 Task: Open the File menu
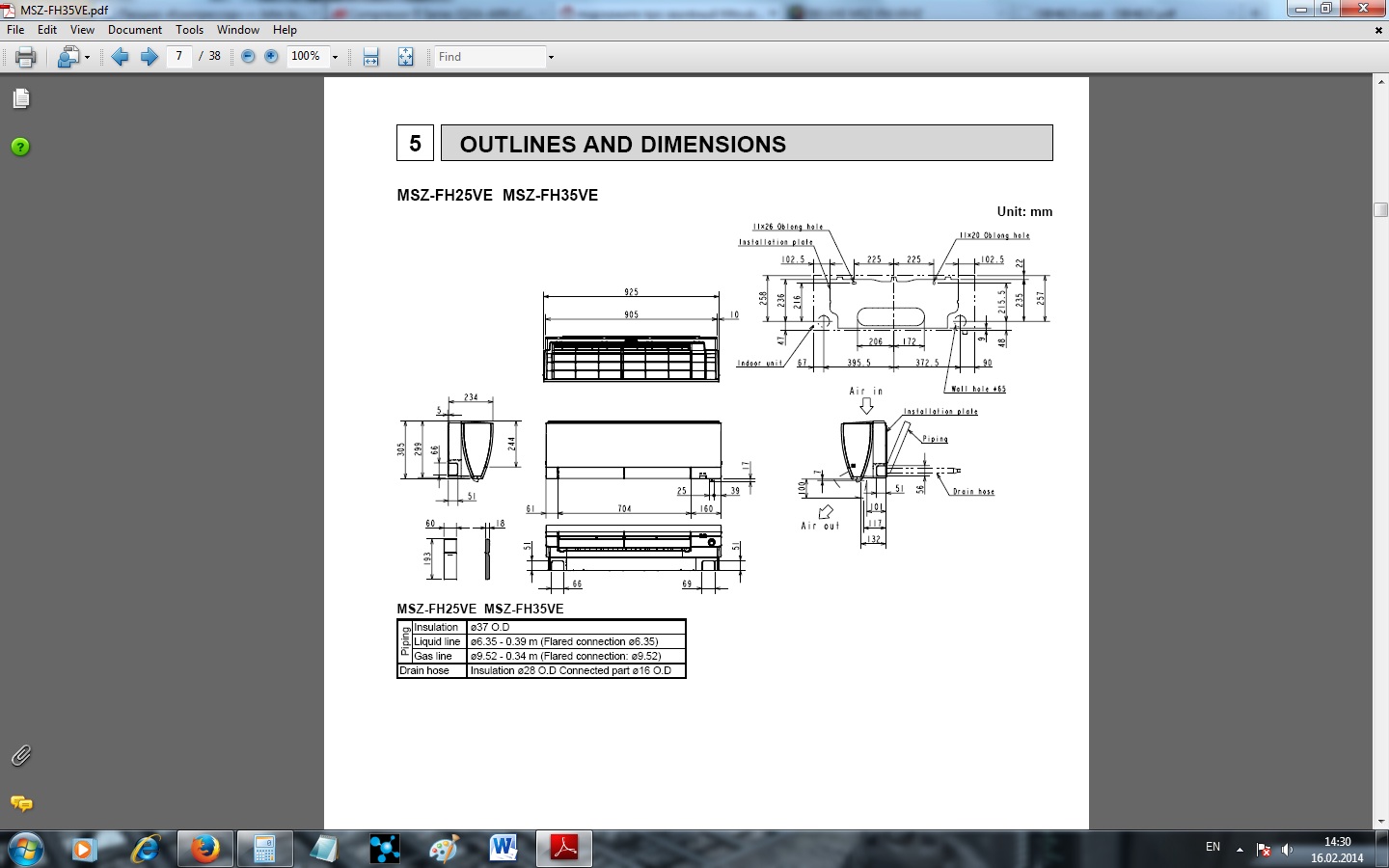pos(15,30)
